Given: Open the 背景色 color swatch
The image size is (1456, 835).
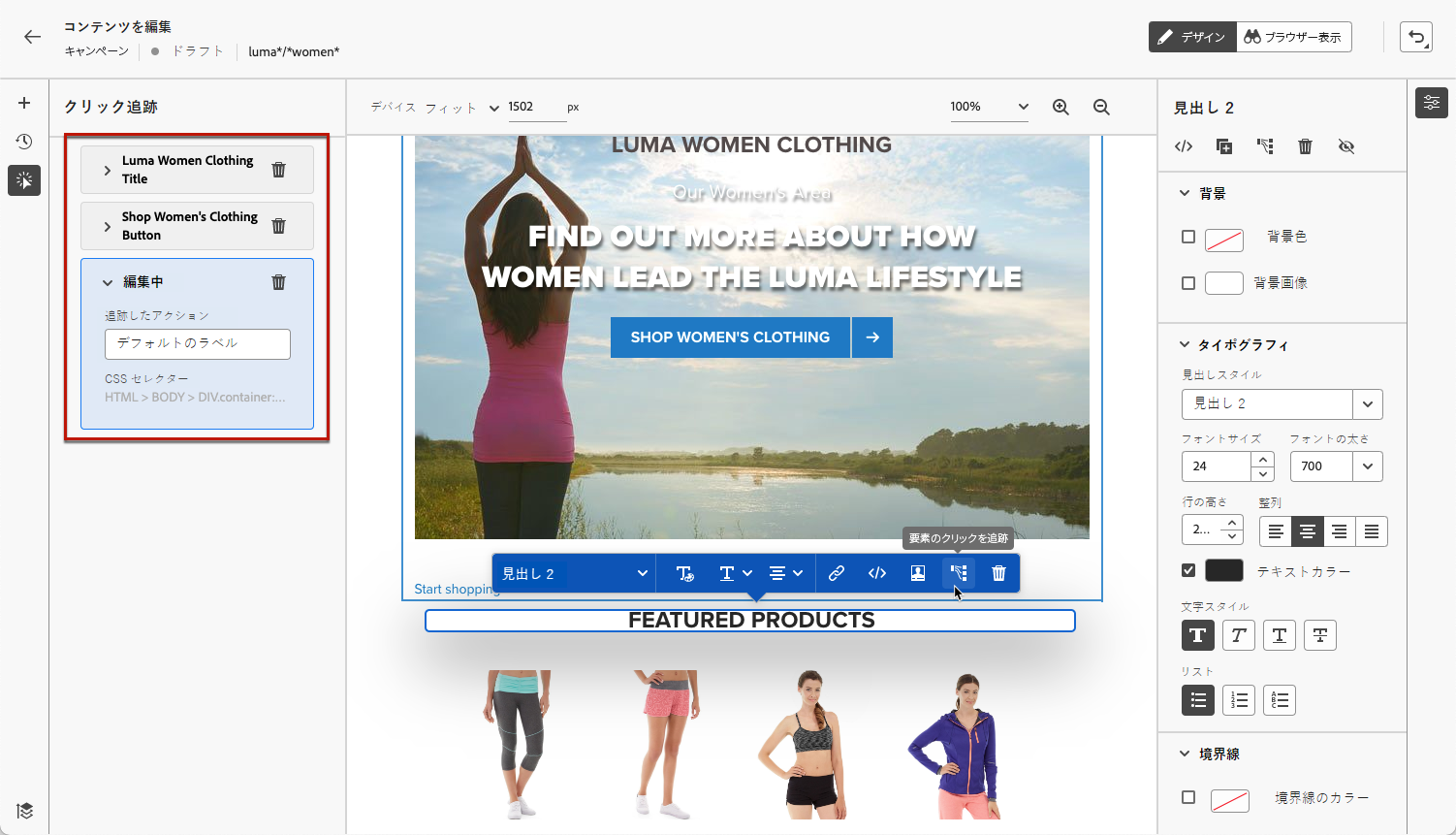Looking at the screenshot, I should (1224, 239).
